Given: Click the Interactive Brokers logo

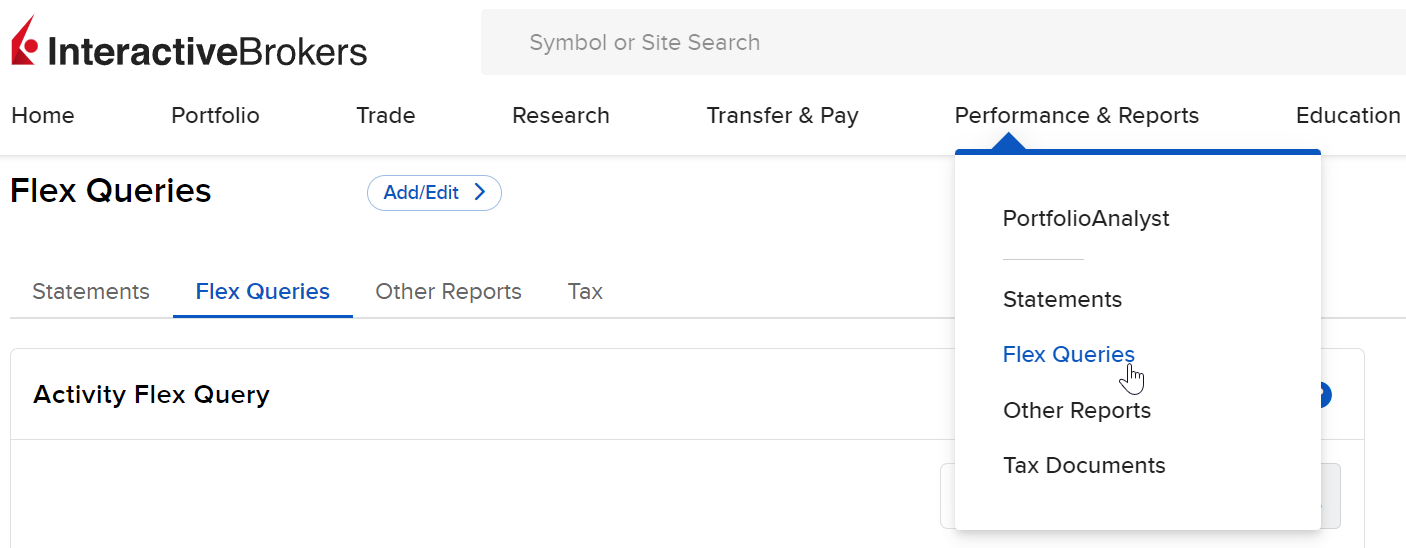Looking at the screenshot, I should click(189, 42).
